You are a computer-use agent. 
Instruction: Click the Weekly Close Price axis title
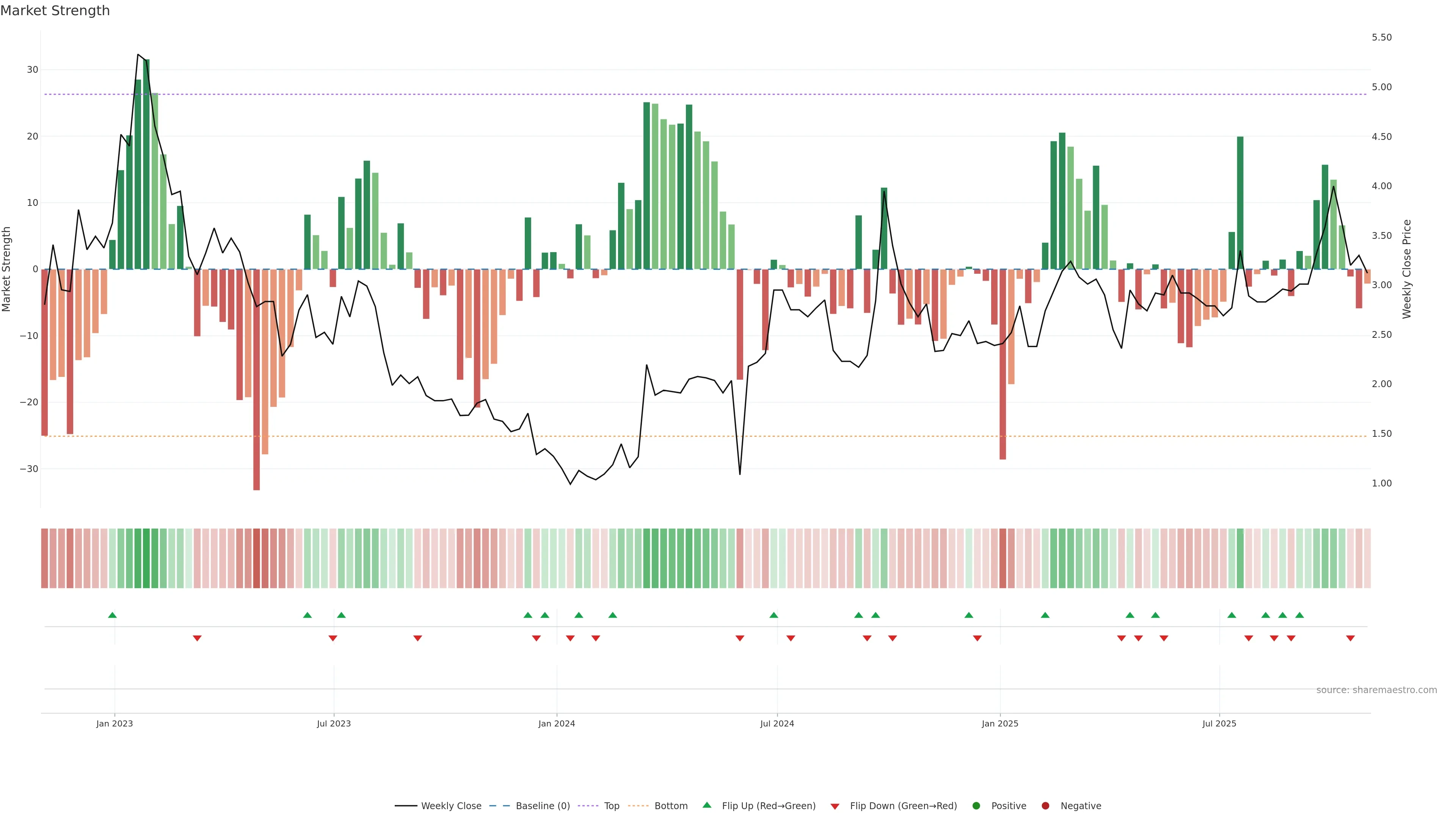pos(1407,269)
